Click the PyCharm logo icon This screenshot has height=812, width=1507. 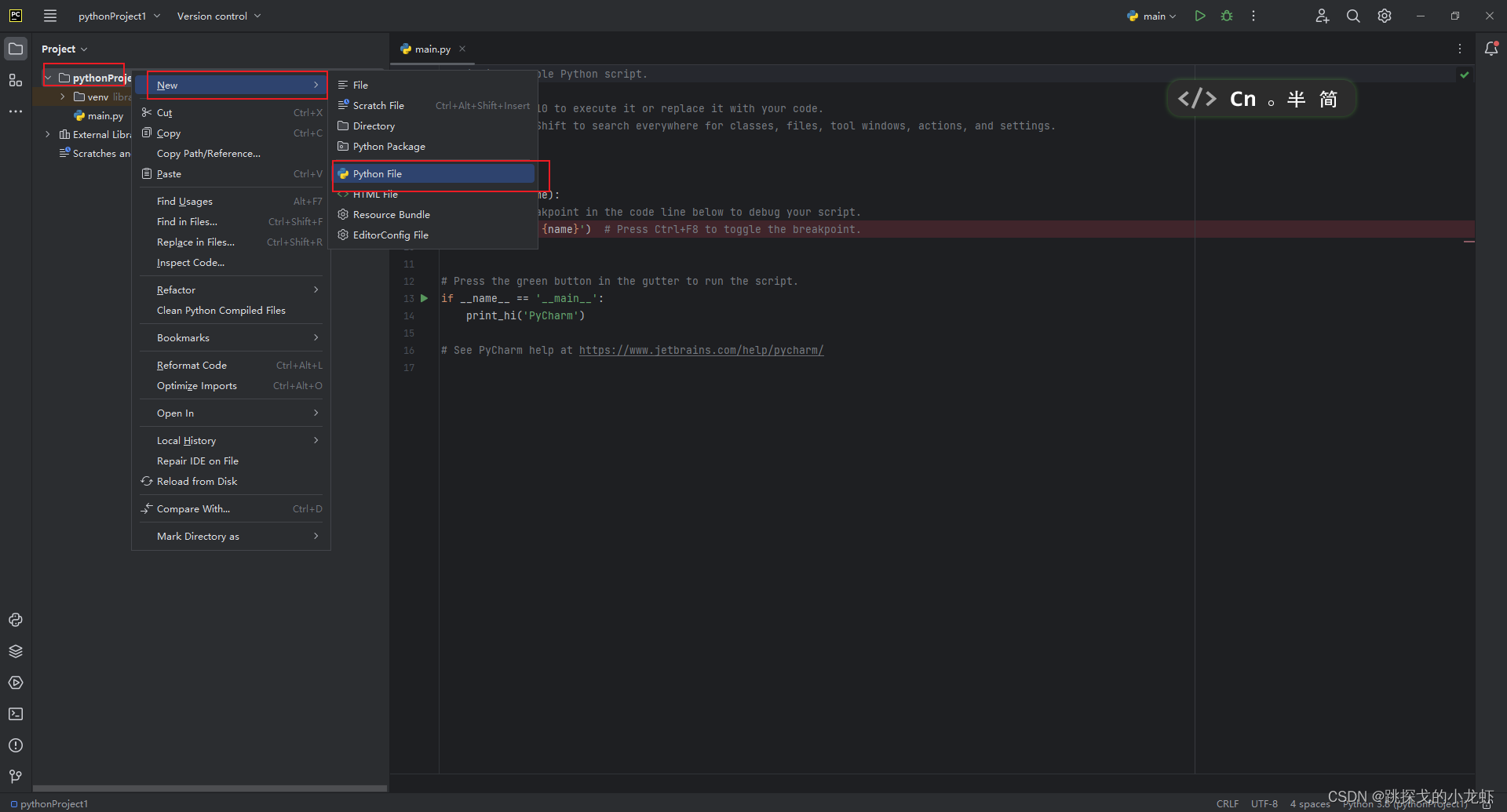click(x=16, y=16)
